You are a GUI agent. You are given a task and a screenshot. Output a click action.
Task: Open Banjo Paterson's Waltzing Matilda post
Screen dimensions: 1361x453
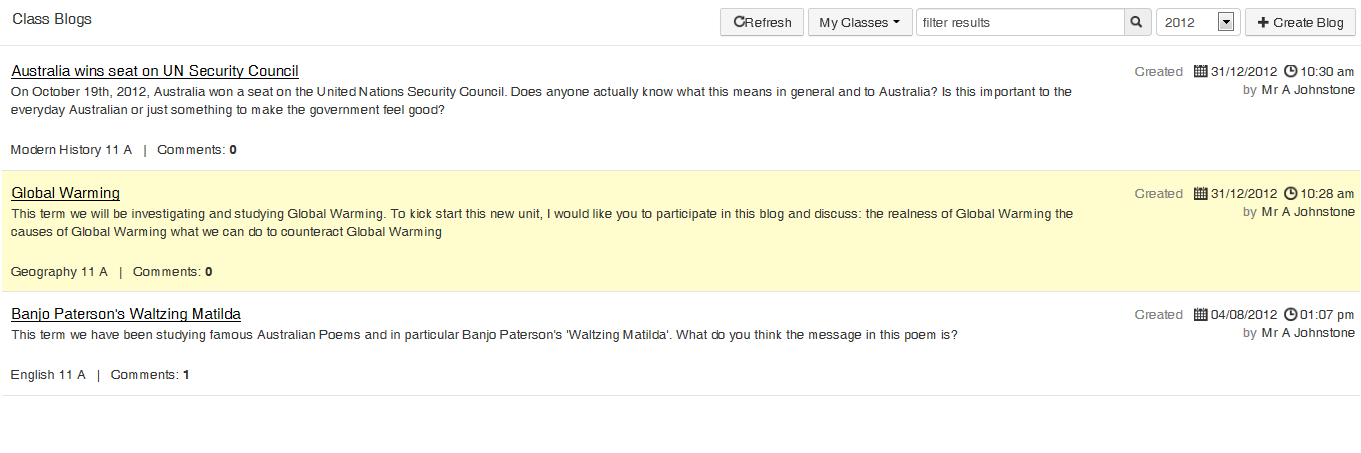126,314
